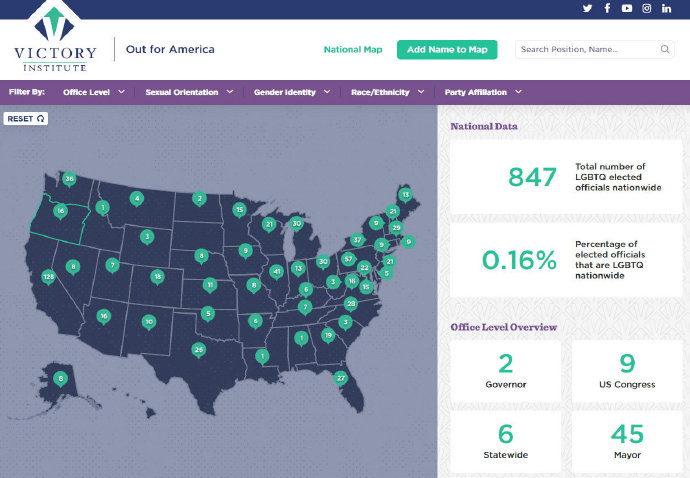This screenshot has height=478, width=690.
Task: Open the Race/Ethnicity filter menu
Action: tap(388, 92)
